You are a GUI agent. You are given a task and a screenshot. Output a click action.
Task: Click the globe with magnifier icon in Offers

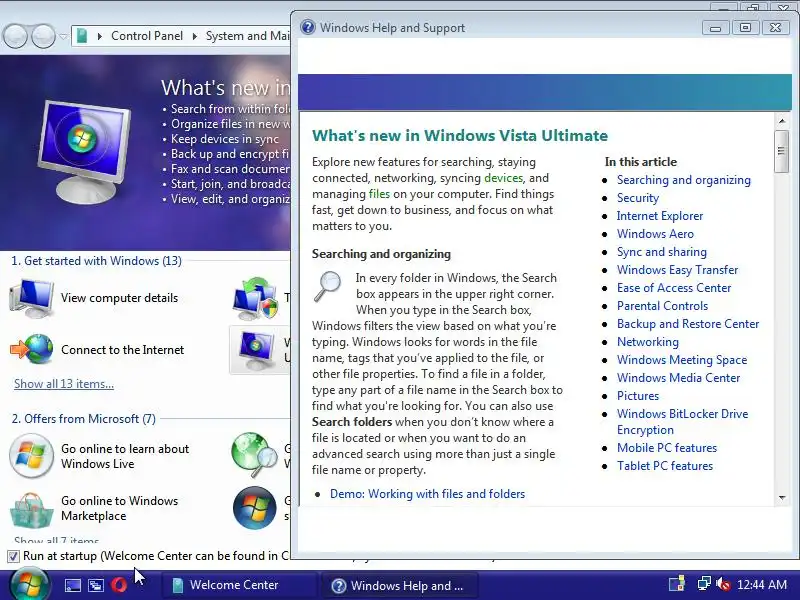coord(254,455)
